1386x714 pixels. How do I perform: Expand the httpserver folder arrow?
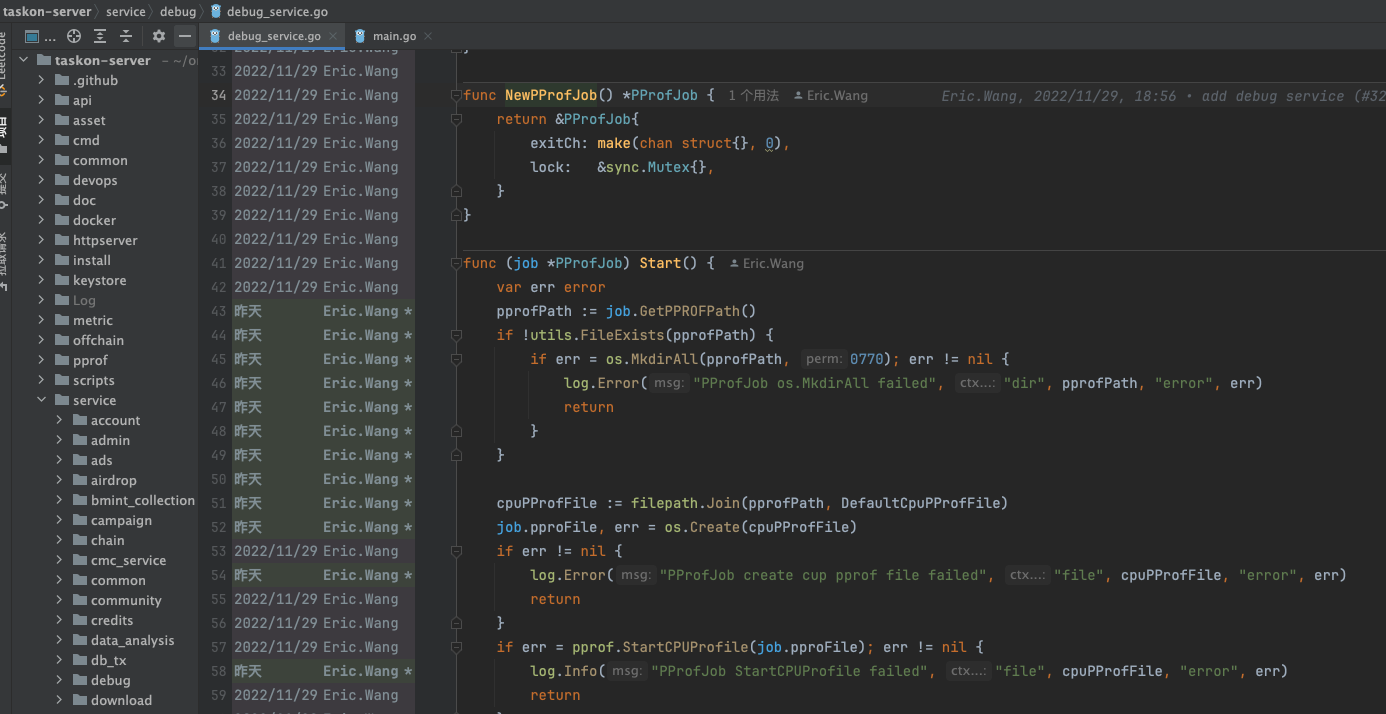click(x=42, y=240)
